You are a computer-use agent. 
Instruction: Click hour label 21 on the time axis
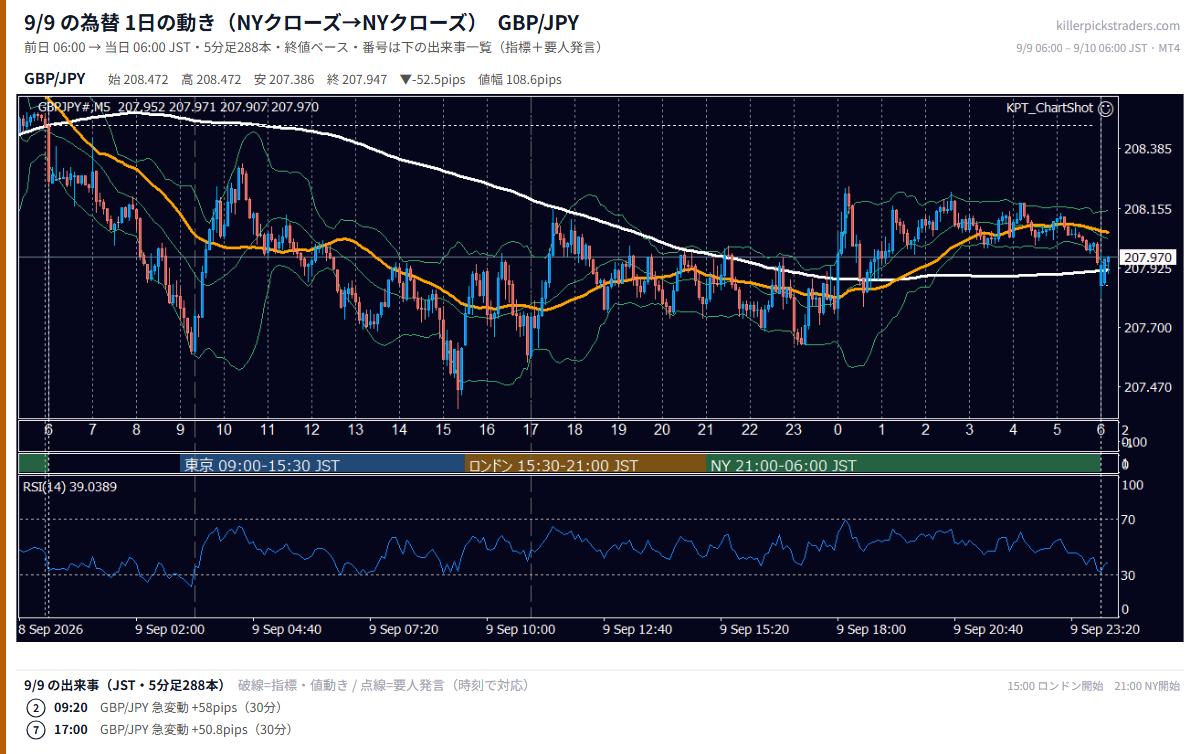pyautogui.click(x=706, y=430)
